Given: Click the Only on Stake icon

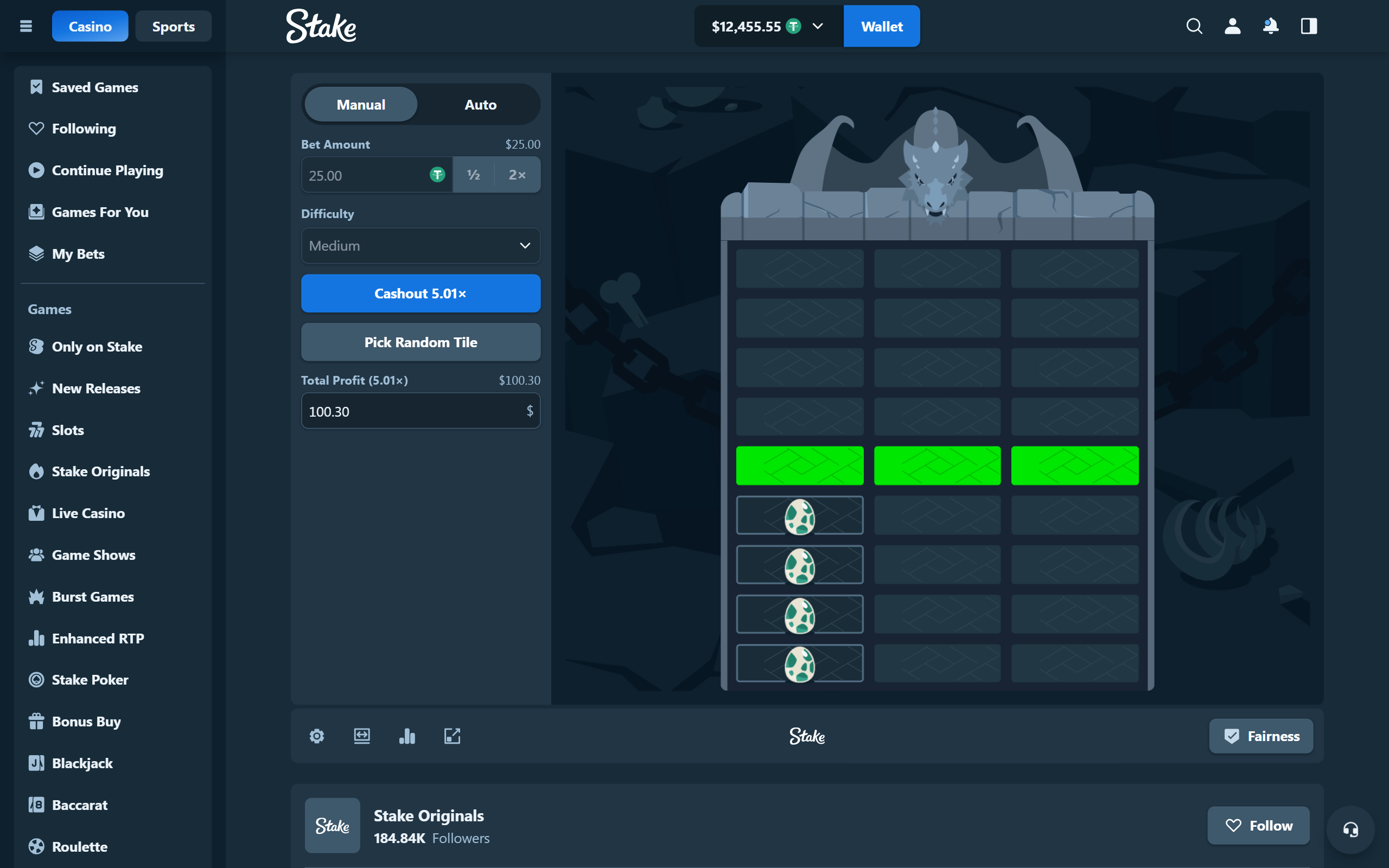Looking at the screenshot, I should [x=36, y=347].
